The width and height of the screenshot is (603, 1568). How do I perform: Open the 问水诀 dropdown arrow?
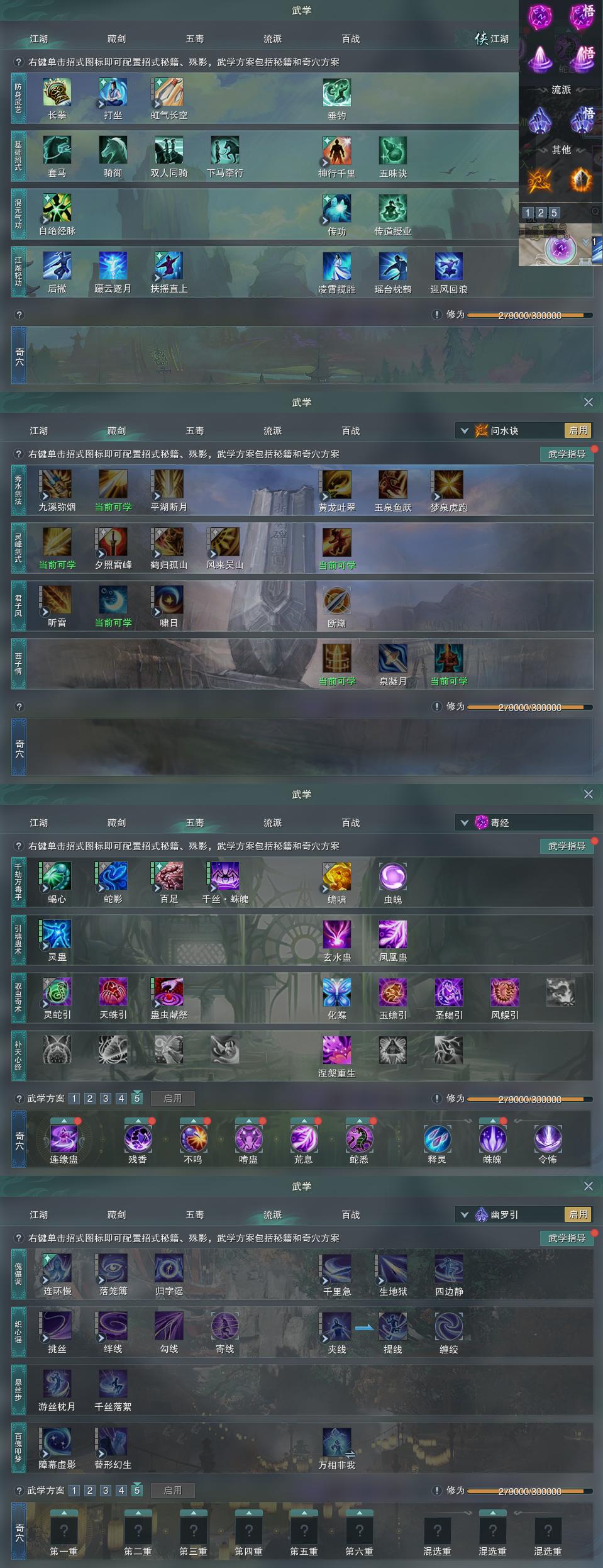pos(465,431)
